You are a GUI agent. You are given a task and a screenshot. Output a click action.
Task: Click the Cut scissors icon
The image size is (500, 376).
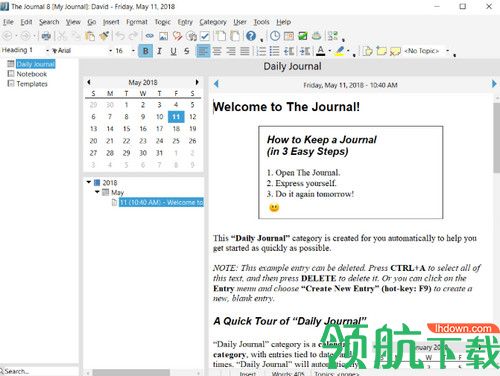click(62, 36)
